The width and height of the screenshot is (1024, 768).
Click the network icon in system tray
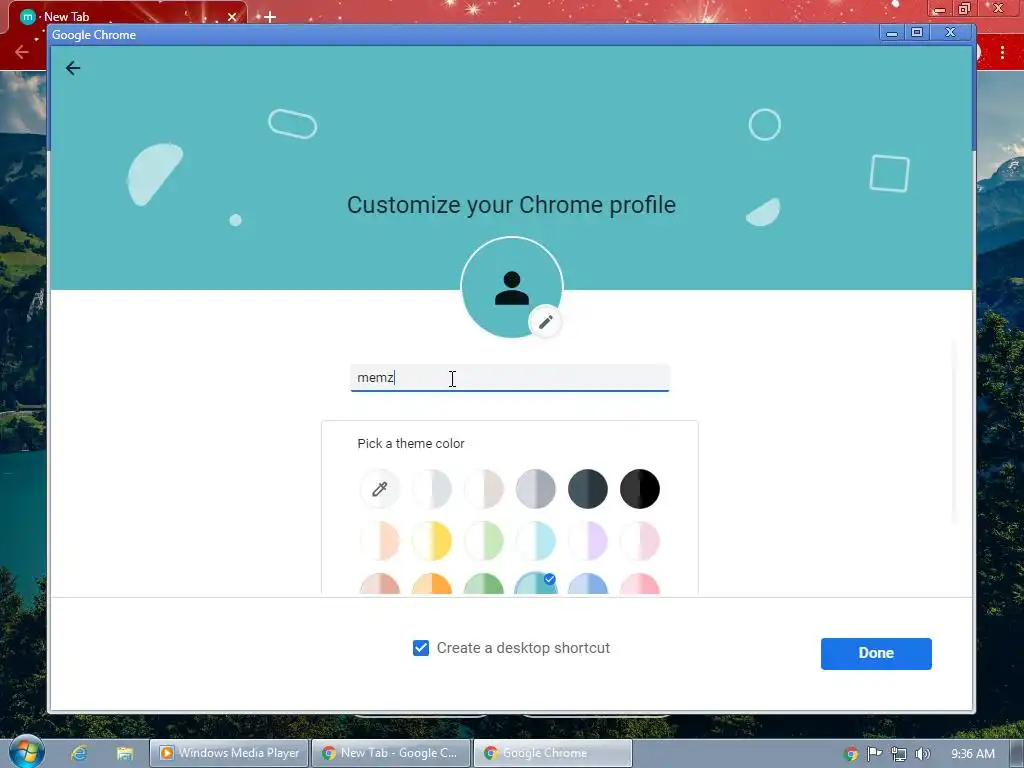[899, 754]
